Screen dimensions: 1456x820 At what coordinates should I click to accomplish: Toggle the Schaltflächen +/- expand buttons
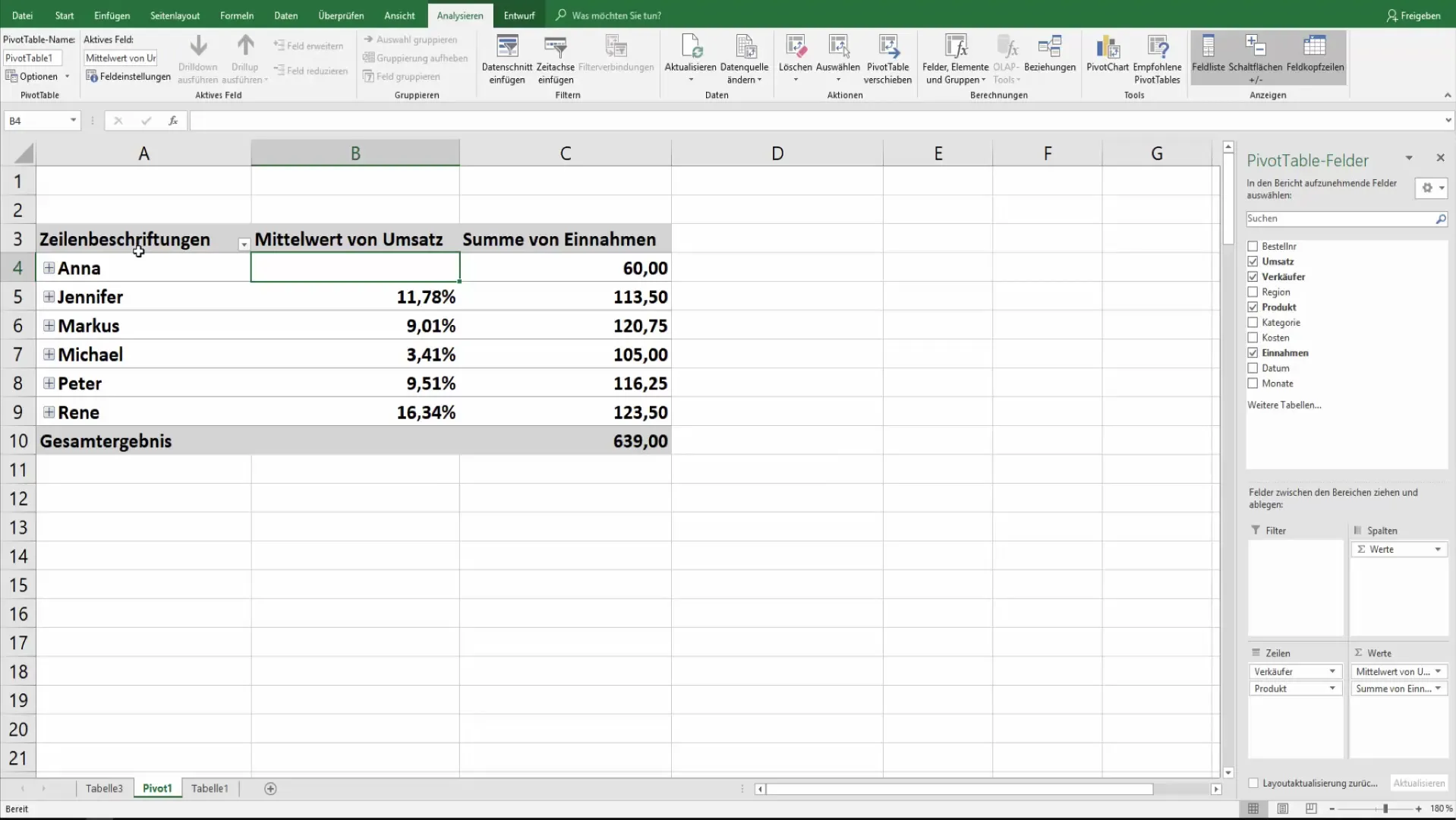click(x=1256, y=59)
